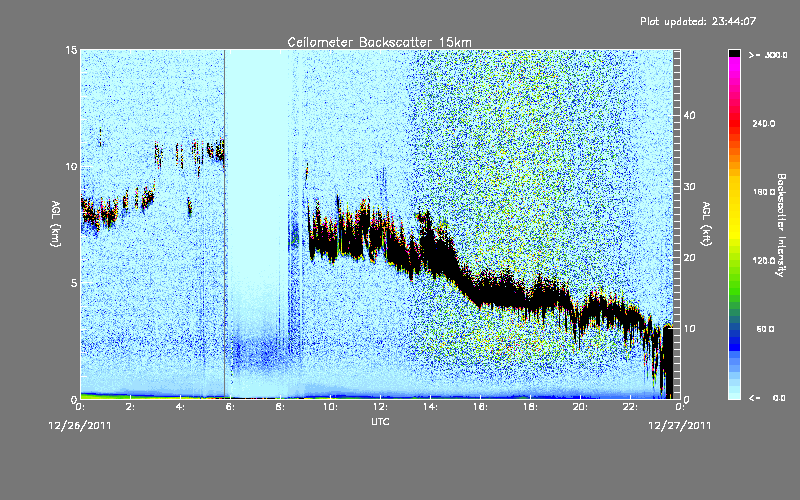Click the "14:" hour tick label
This screenshot has height=500, width=800.
click(430, 407)
